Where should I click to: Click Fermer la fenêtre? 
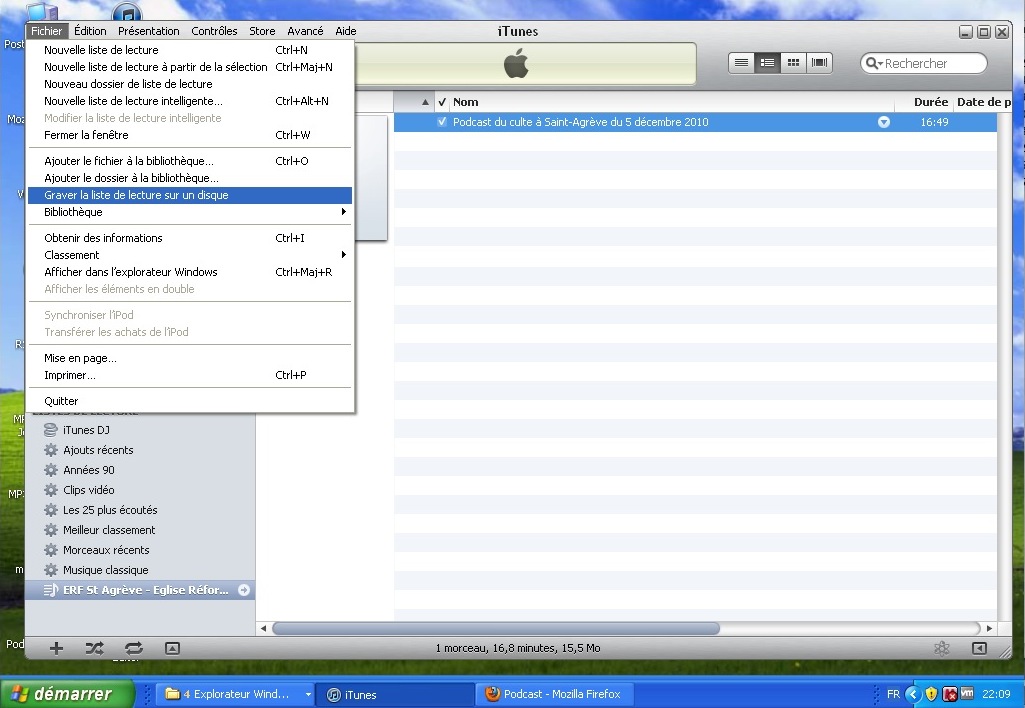[x=190, y=135]
